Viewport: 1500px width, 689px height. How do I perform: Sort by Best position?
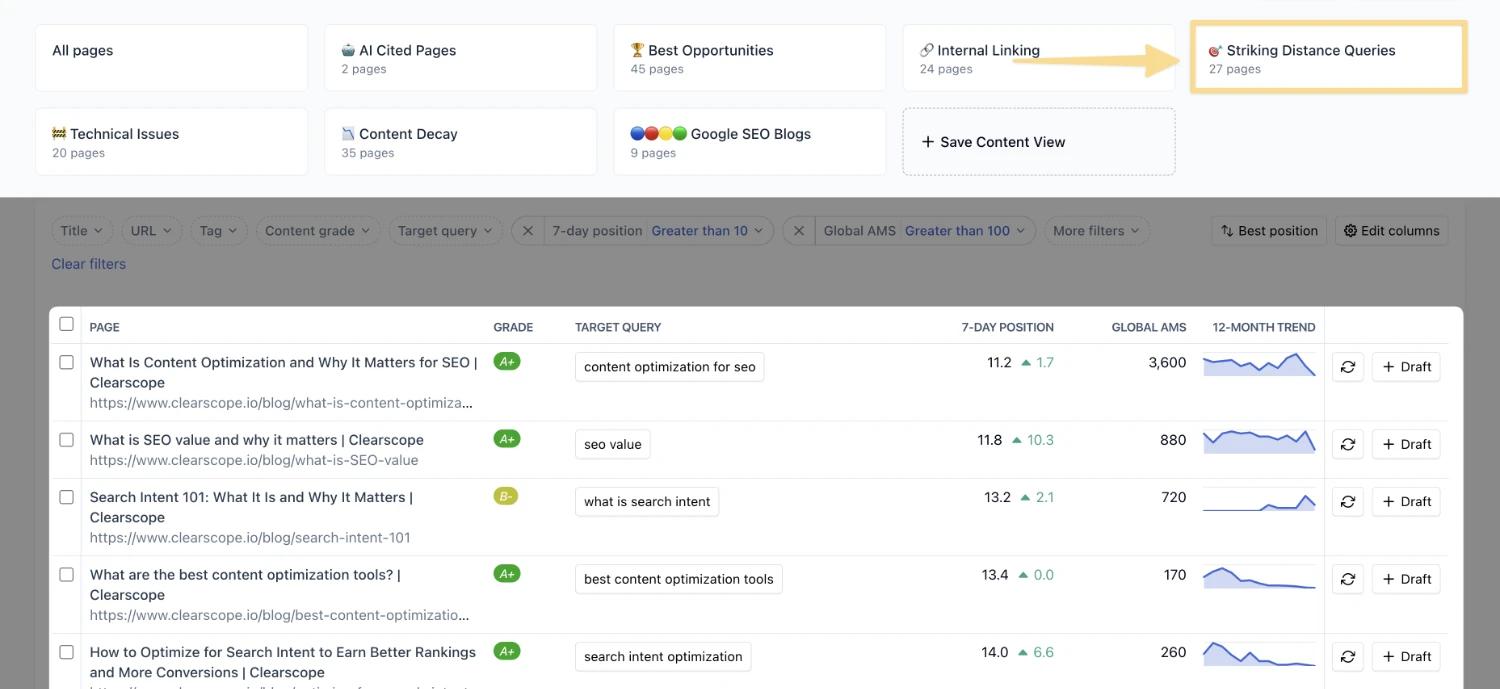click(1268, 231)
